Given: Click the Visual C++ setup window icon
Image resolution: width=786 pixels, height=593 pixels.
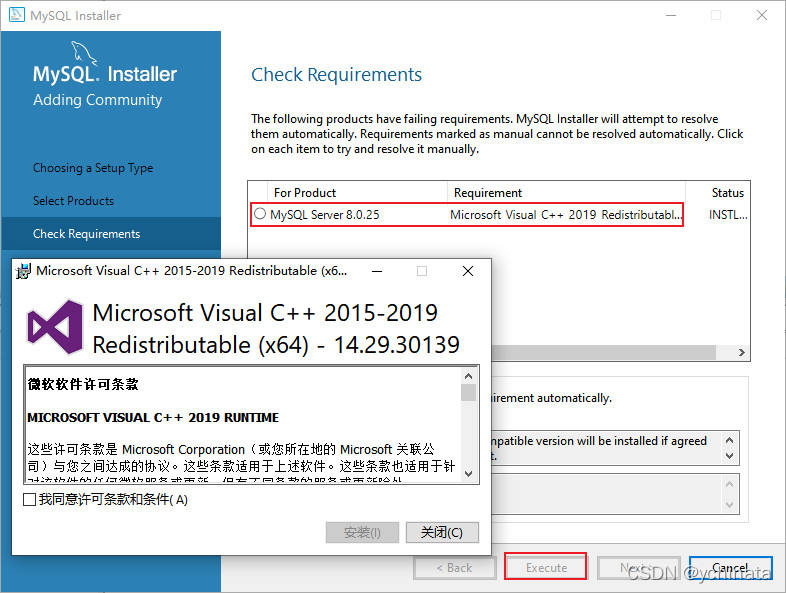Looking at the screenshot, I should tap(23, 271).
